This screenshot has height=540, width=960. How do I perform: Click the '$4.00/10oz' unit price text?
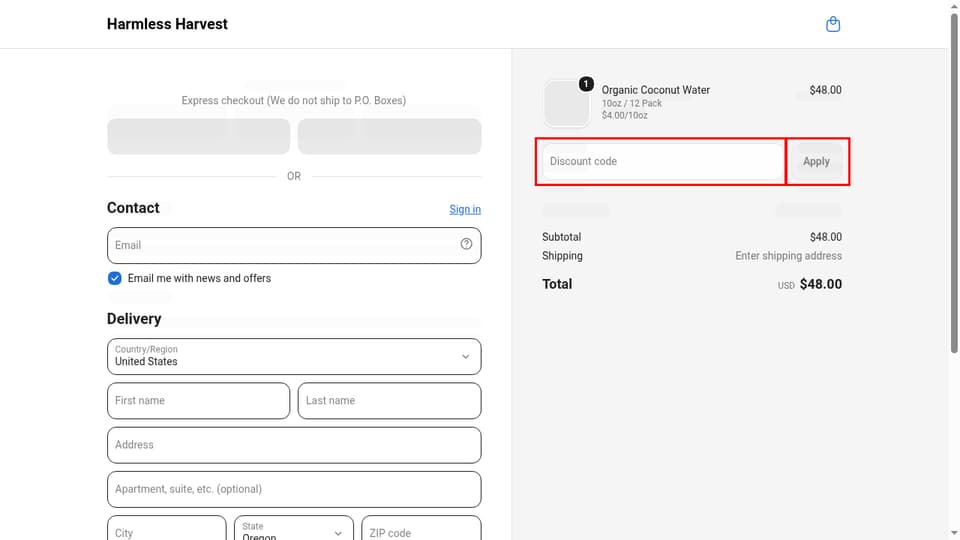coord(624,115)
